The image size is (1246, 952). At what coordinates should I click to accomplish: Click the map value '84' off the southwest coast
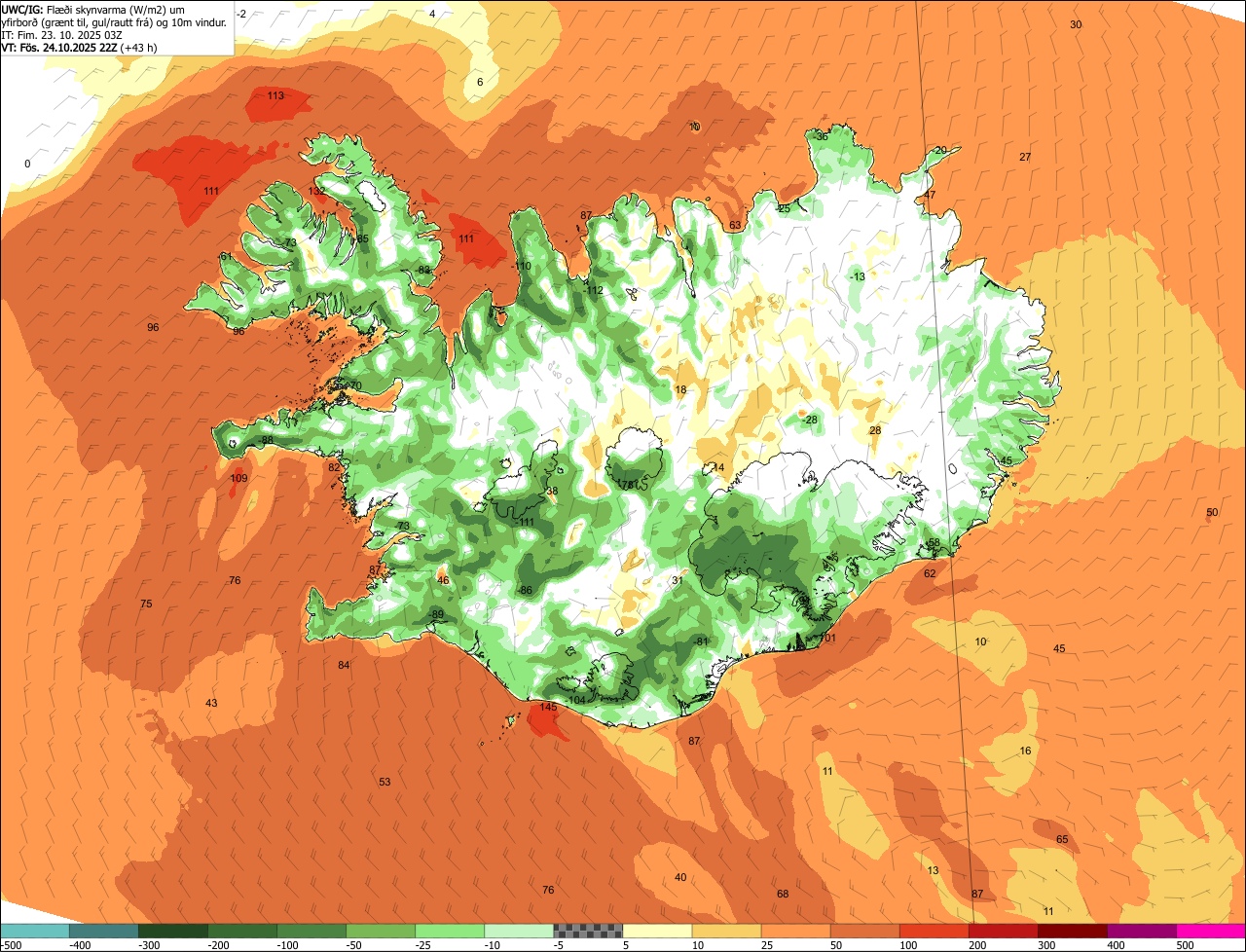pos(344,665)
